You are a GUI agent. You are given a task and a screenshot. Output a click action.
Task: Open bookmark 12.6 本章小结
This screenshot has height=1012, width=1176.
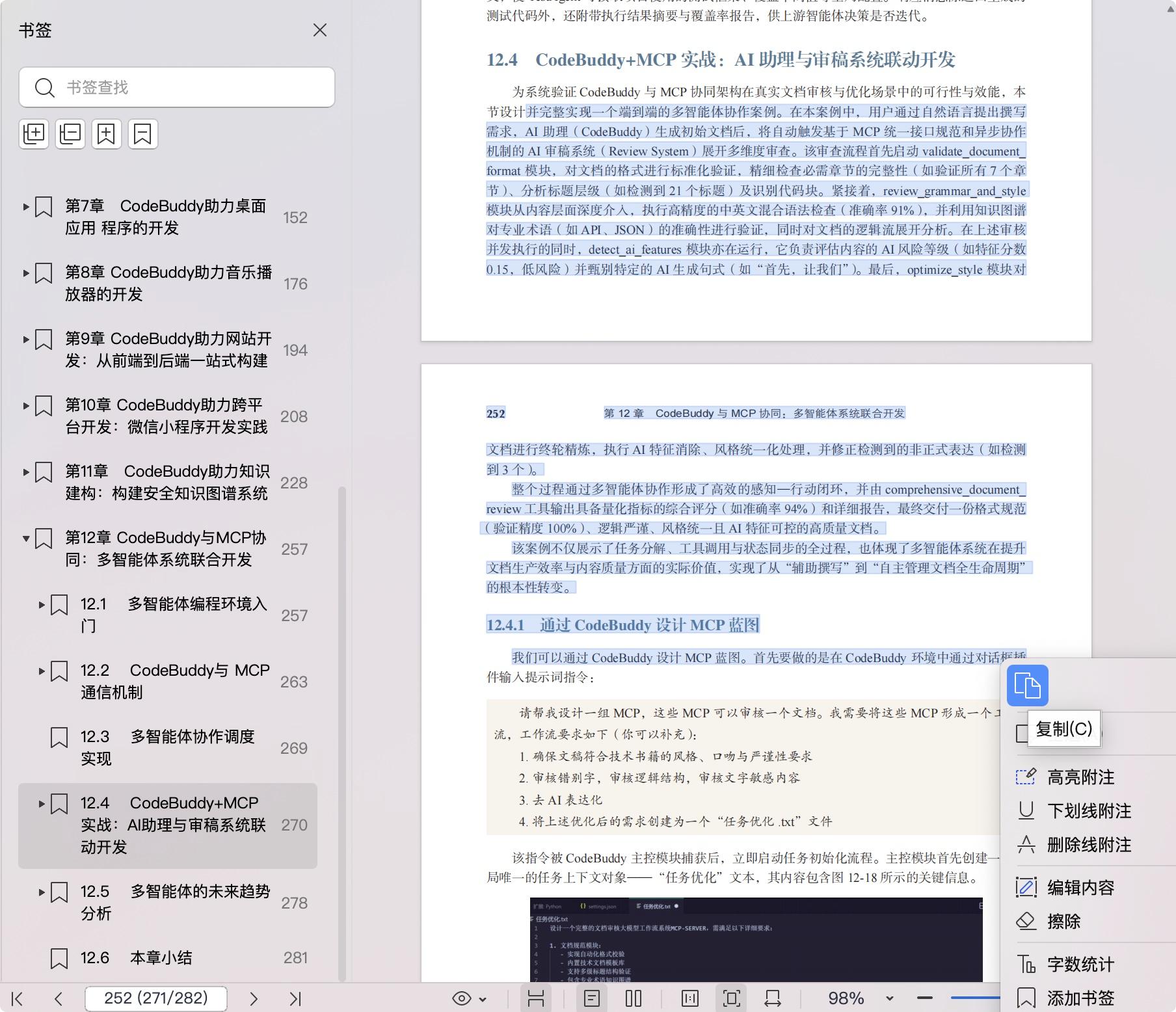137,958
